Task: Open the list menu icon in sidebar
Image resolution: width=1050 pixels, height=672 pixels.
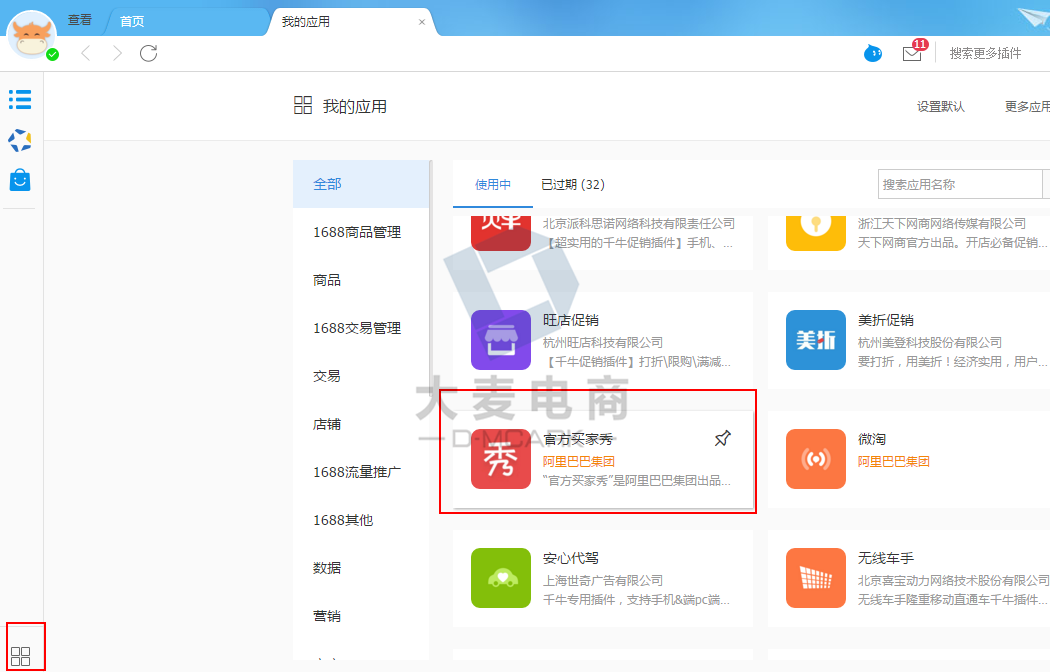Action: coord(20,99)
